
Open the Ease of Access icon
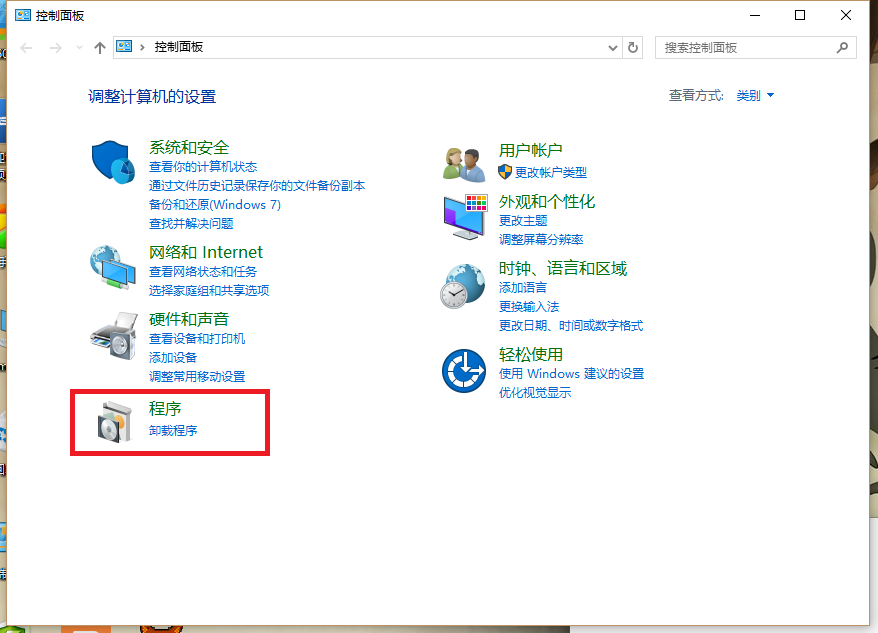coord(464,371)
